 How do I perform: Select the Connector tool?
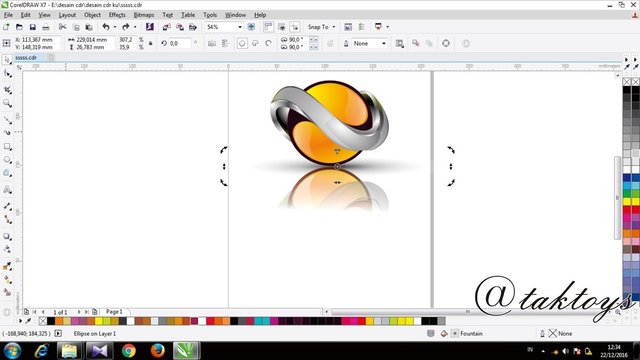(x=7, y=220)
